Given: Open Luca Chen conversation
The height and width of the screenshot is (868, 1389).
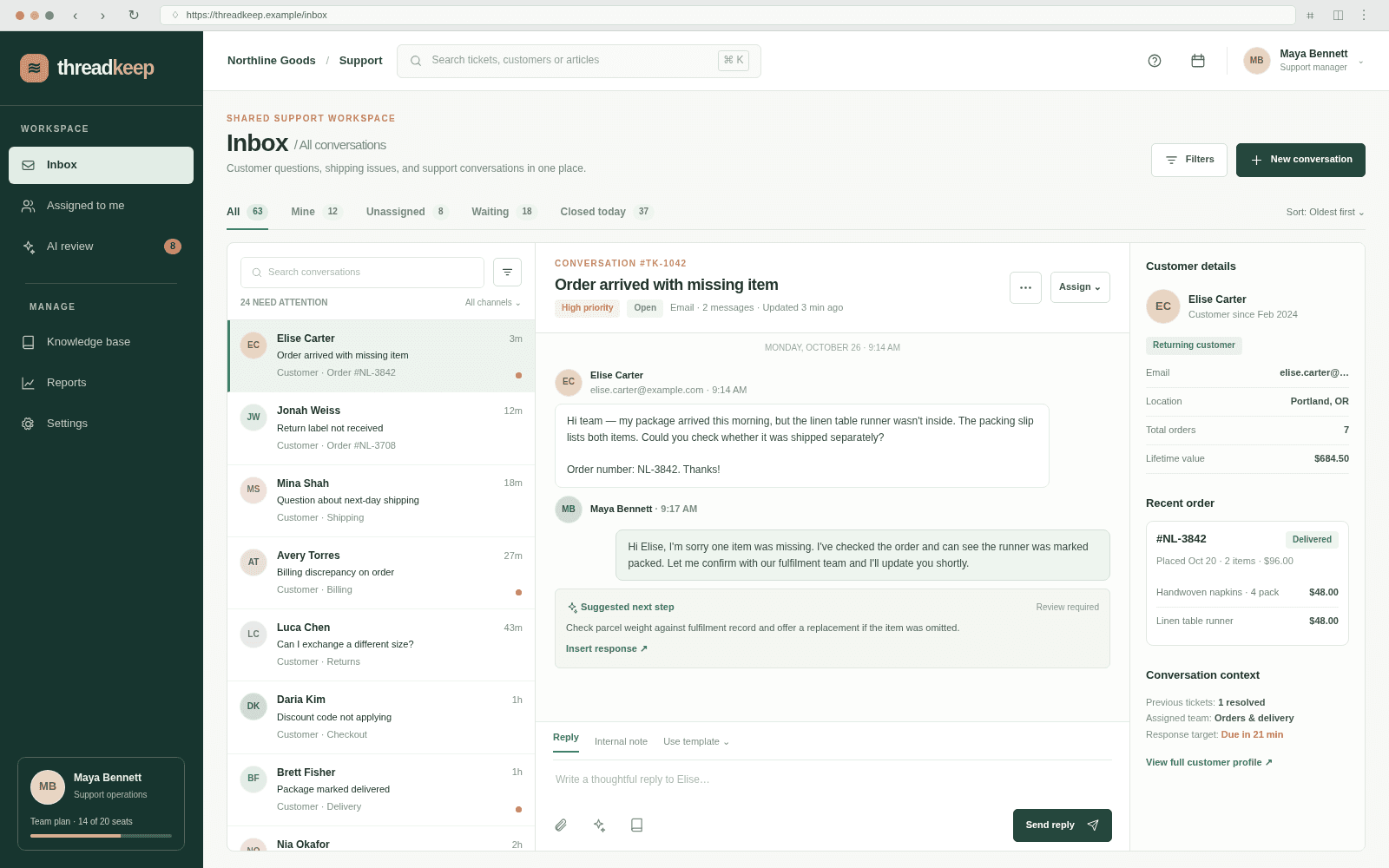Looking at the screenshot, I should coord(381,645).
